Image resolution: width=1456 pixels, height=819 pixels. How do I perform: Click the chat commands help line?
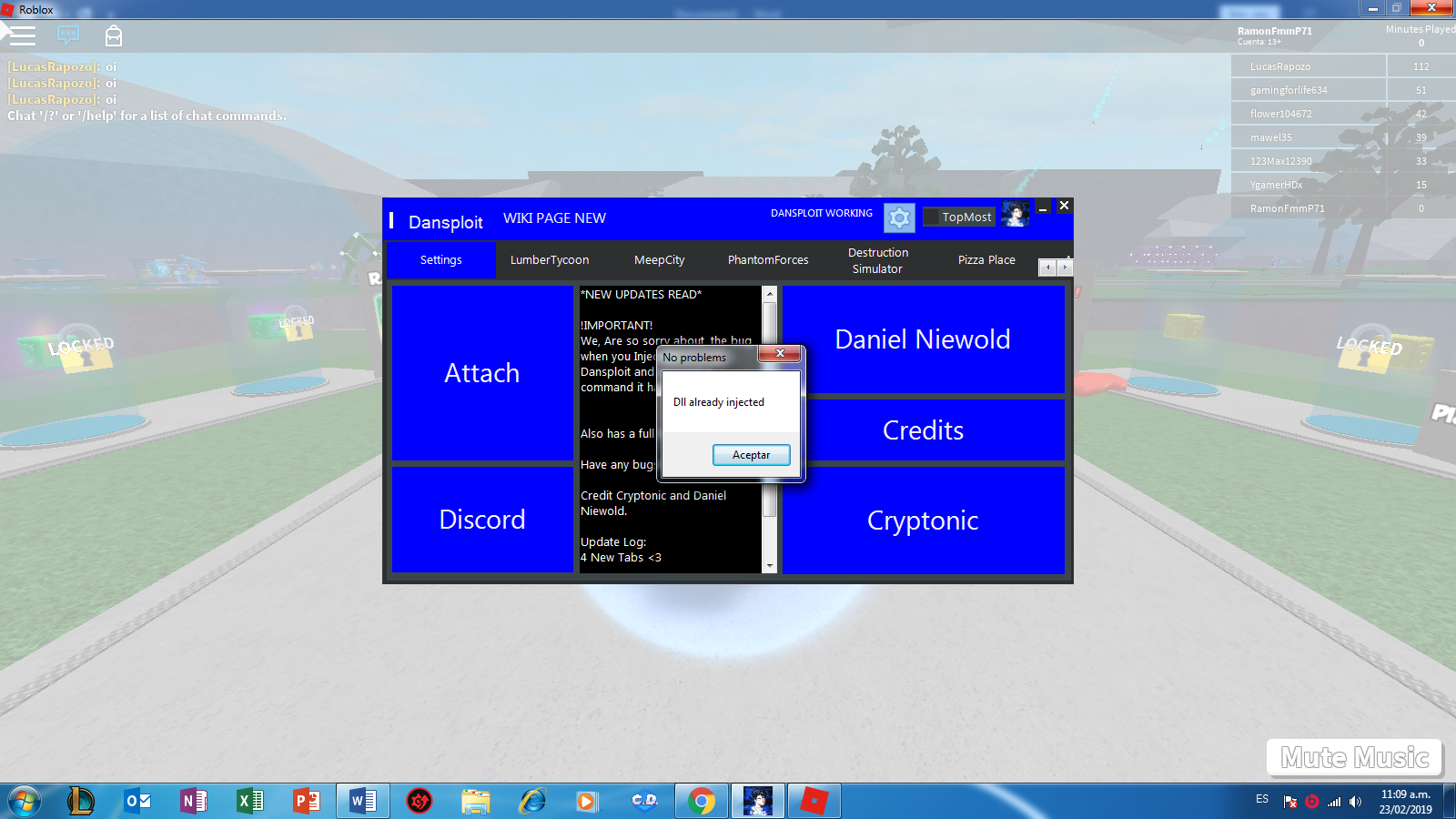147,116
